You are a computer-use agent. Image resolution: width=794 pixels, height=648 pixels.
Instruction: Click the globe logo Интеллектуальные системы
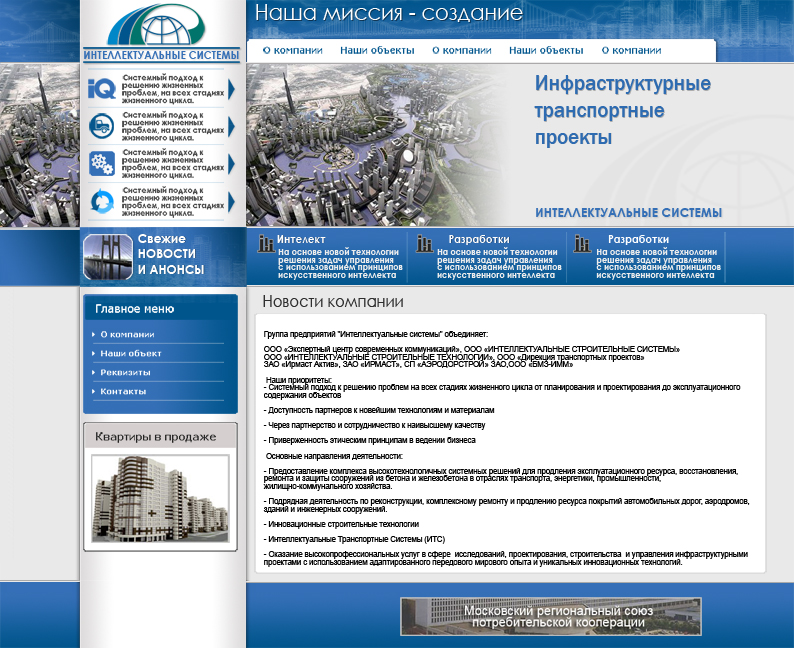[x=161, y=33]
